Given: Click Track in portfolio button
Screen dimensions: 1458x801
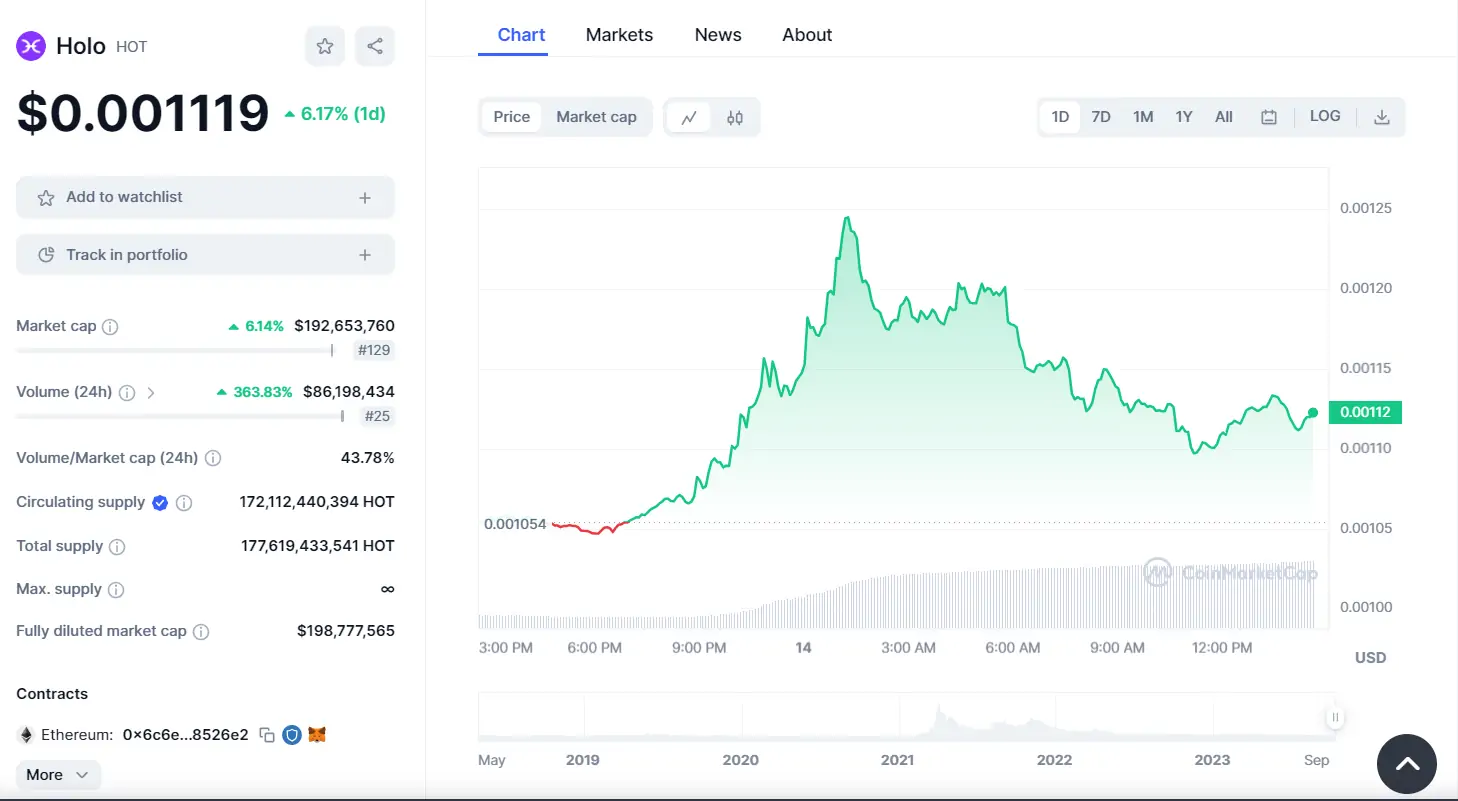Looking at the screenshot, I should [x=205, y=255].
